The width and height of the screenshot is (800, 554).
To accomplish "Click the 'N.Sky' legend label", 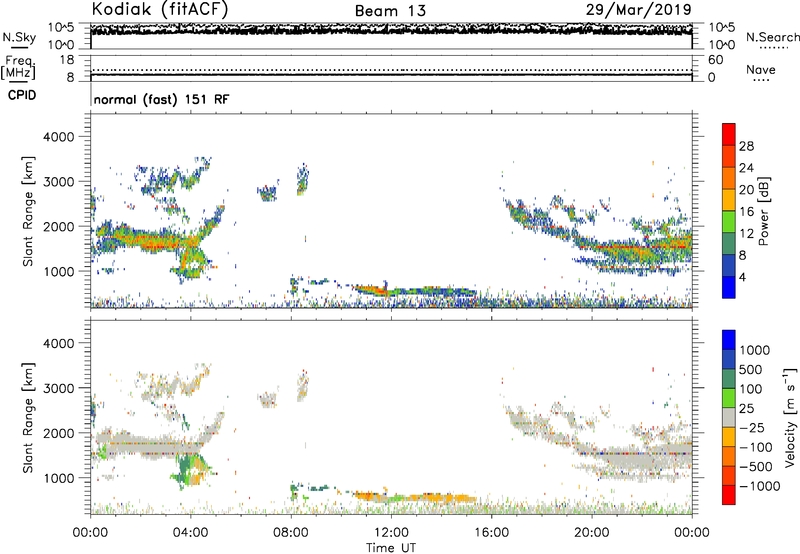I will click(19, 37).
